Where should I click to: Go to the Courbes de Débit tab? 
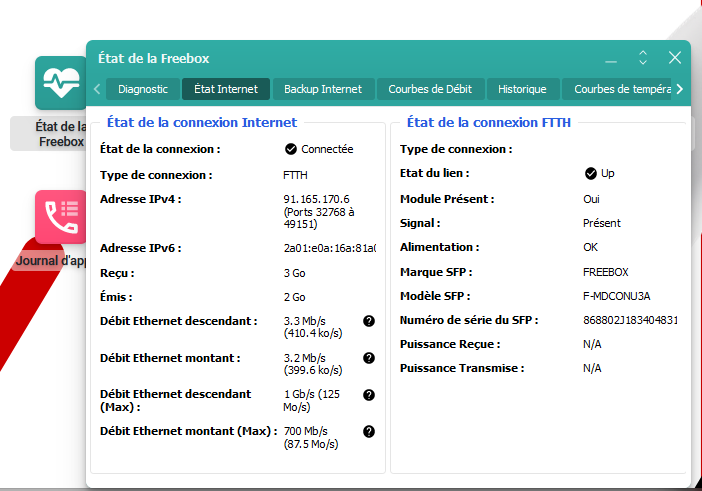click(x=430, y=89)
